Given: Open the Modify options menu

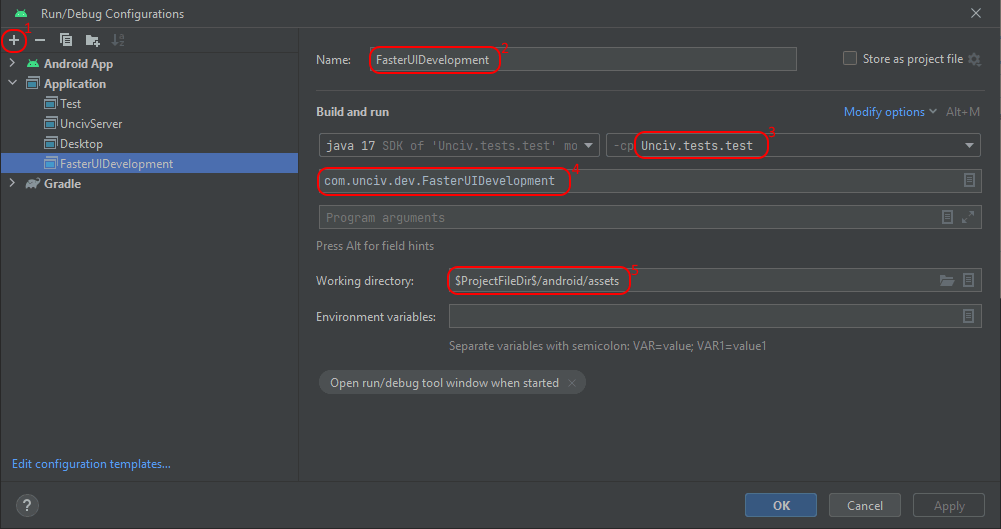Looking at the screenshot, I should (x=890, y=112).
